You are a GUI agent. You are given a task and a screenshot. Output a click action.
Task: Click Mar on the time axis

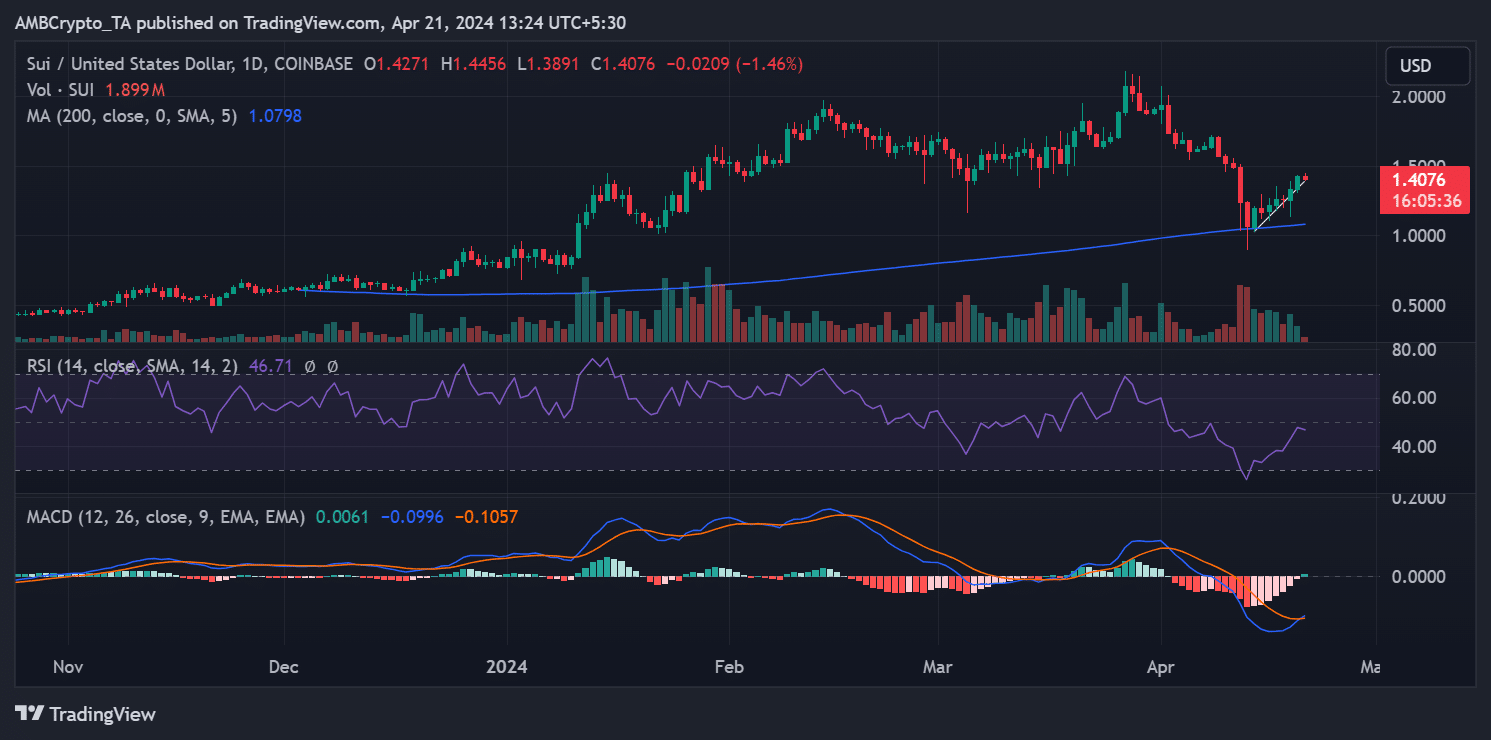939,666
